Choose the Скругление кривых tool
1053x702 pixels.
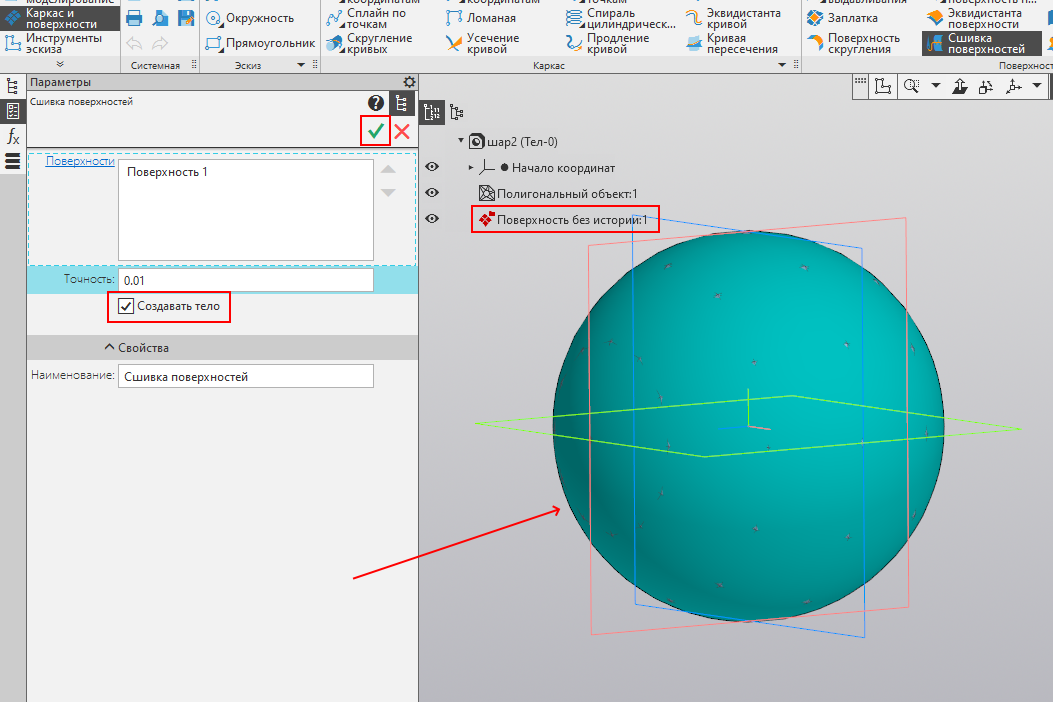[369, 44]
